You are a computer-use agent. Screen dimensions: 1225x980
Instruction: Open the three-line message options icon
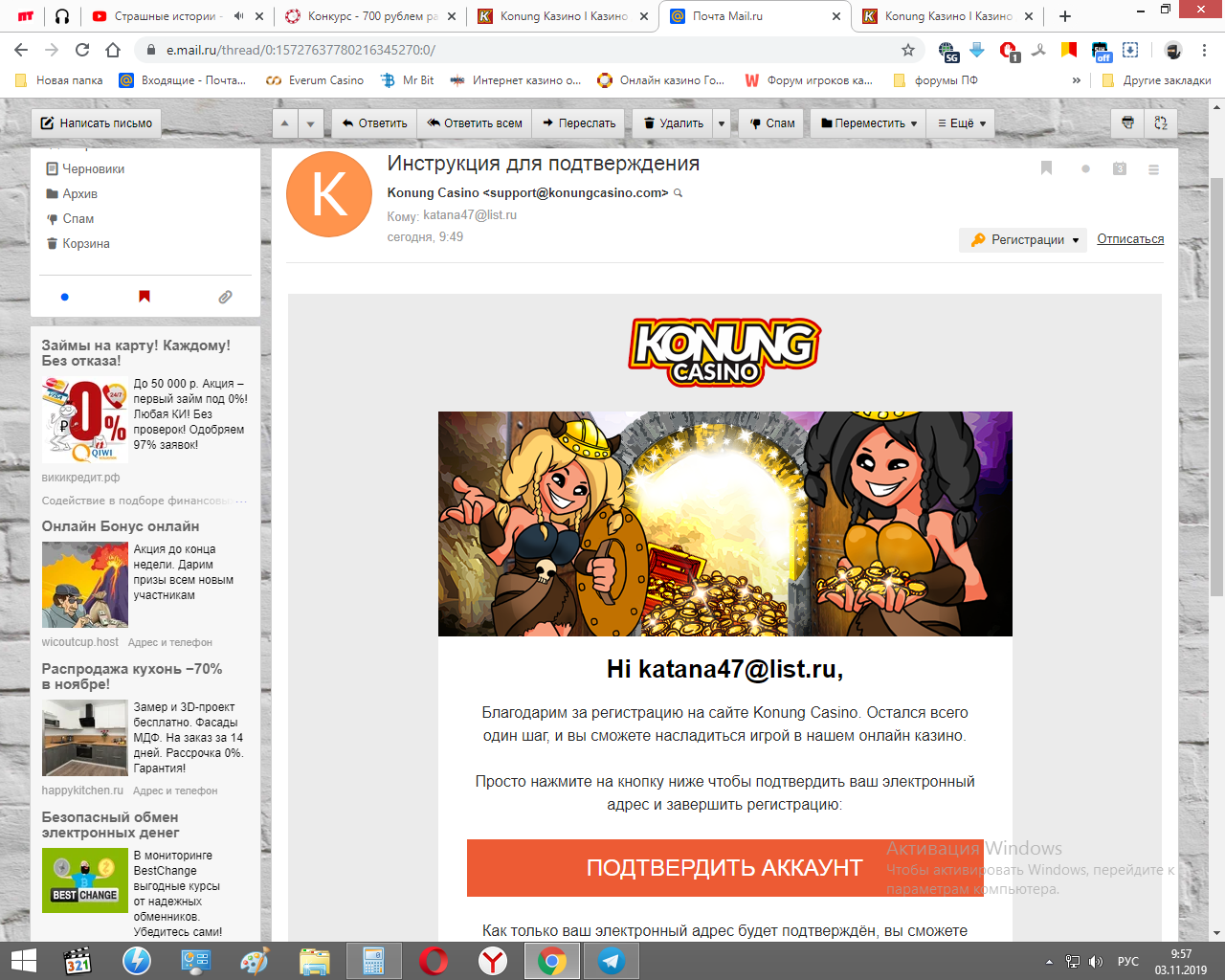[x=1154, y=169]
